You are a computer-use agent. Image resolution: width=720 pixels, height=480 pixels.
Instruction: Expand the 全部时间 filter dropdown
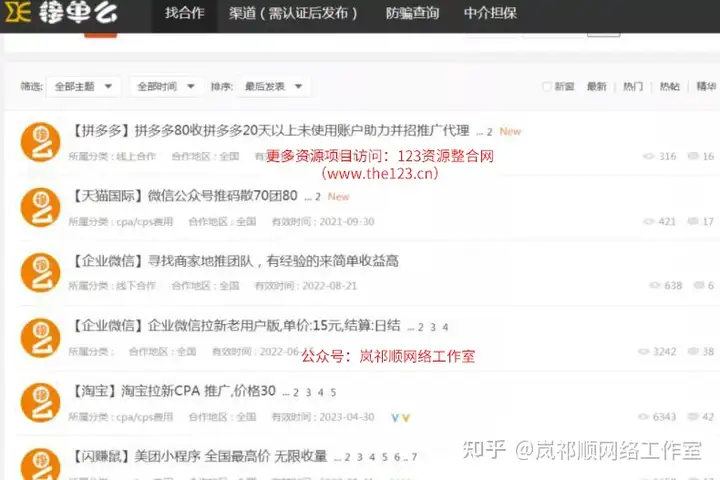[166, 86]
